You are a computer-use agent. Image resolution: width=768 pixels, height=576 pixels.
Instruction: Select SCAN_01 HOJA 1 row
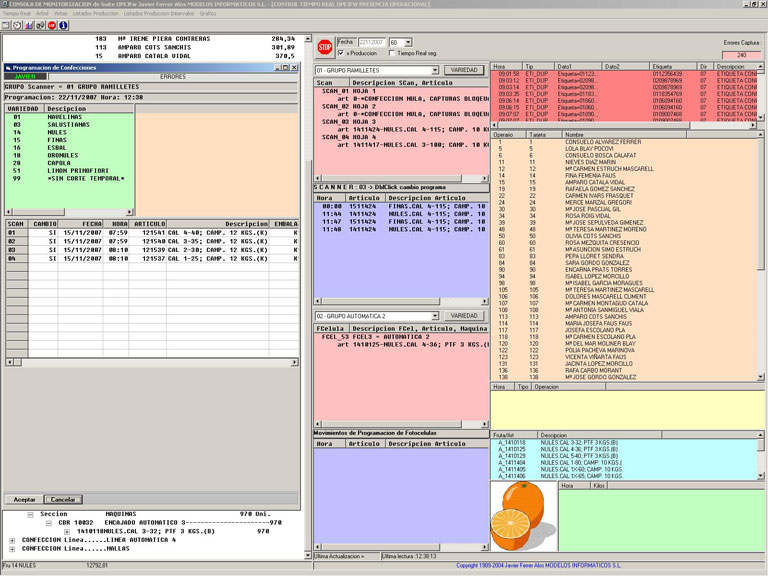click(x=401, y=91)
